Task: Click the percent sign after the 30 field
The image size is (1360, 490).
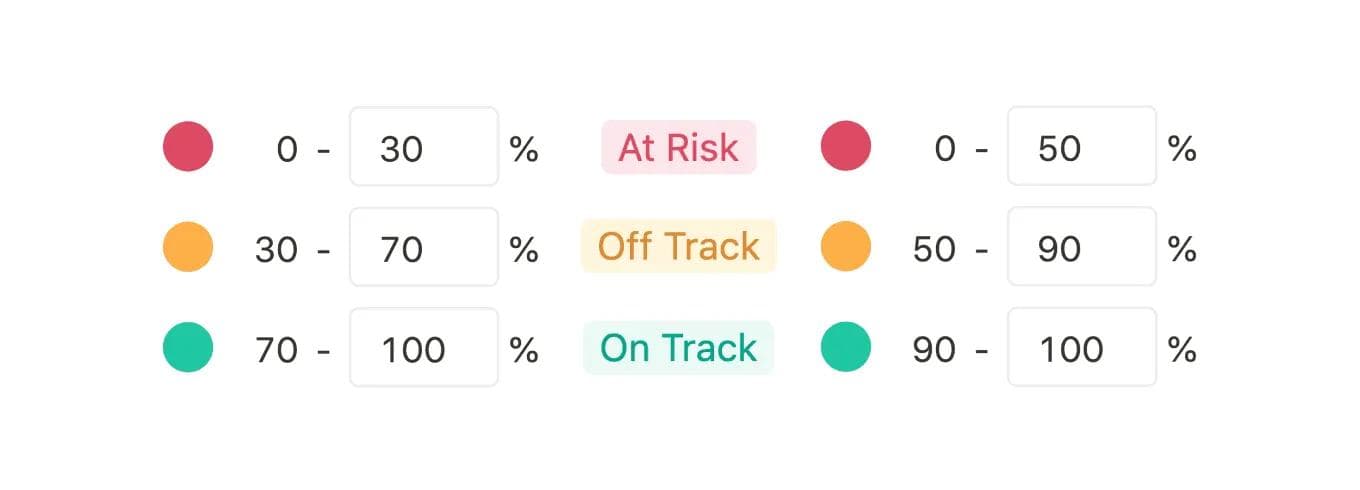Action: click(524, 149)
